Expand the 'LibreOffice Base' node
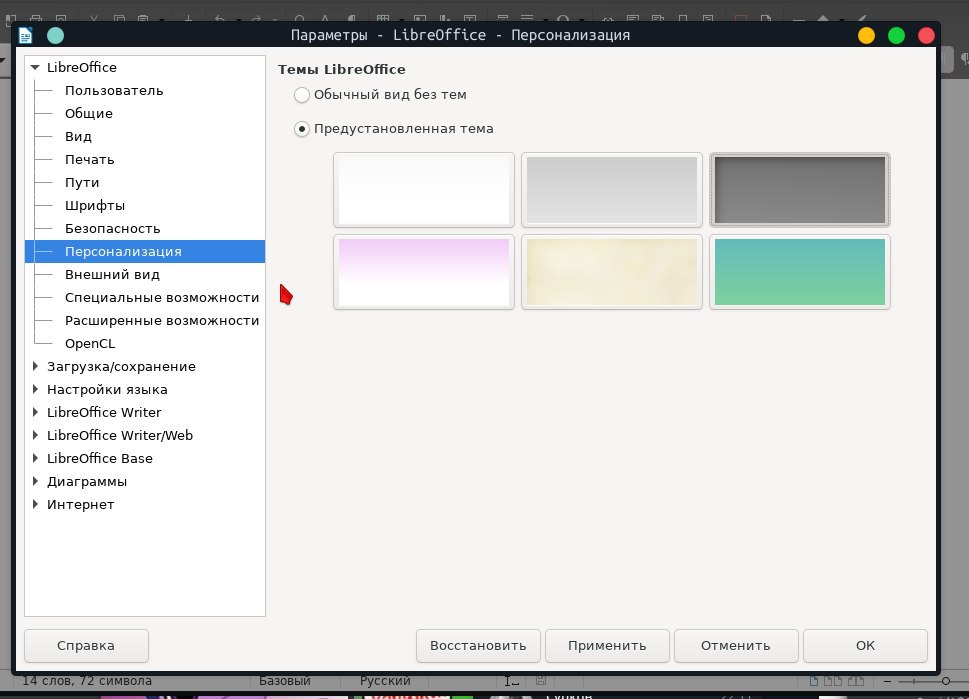The height and width of the screenshot is (699, 969). (x=35, y=458)
